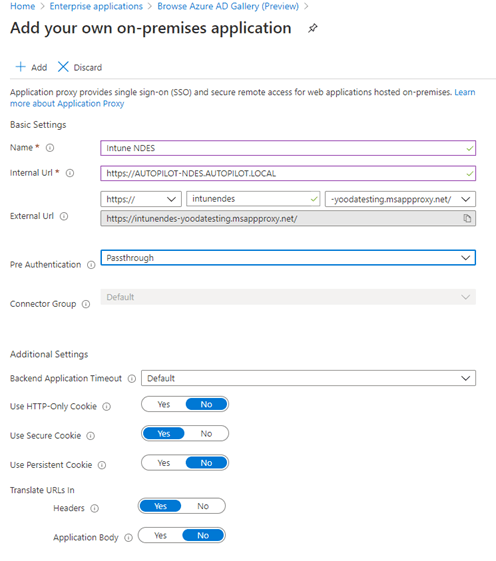Show info tooltip for Connector Group
This screenshot has height=561, width=496.
pos(86,304)
